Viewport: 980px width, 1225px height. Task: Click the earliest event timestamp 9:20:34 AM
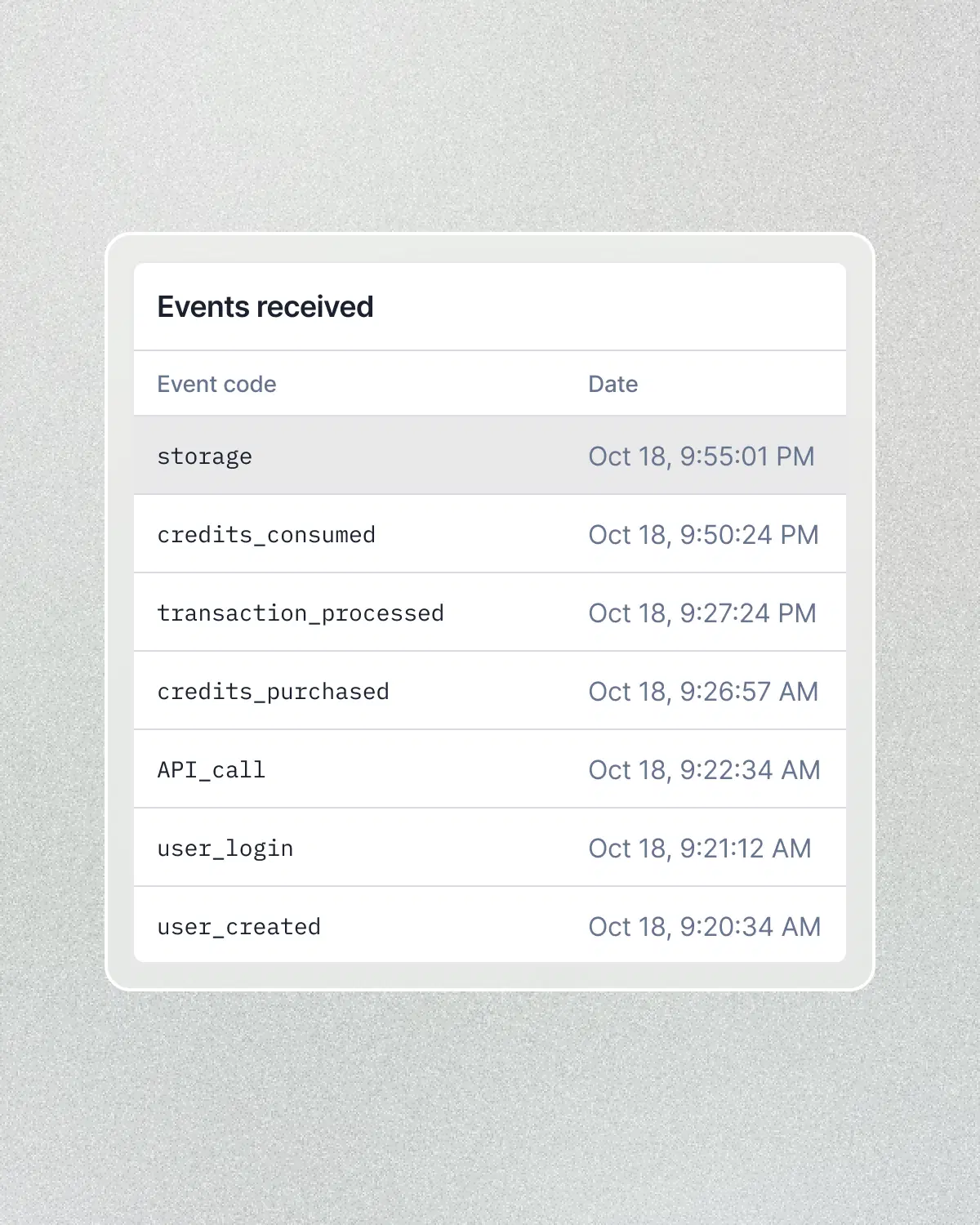click(x=704, y=926)
